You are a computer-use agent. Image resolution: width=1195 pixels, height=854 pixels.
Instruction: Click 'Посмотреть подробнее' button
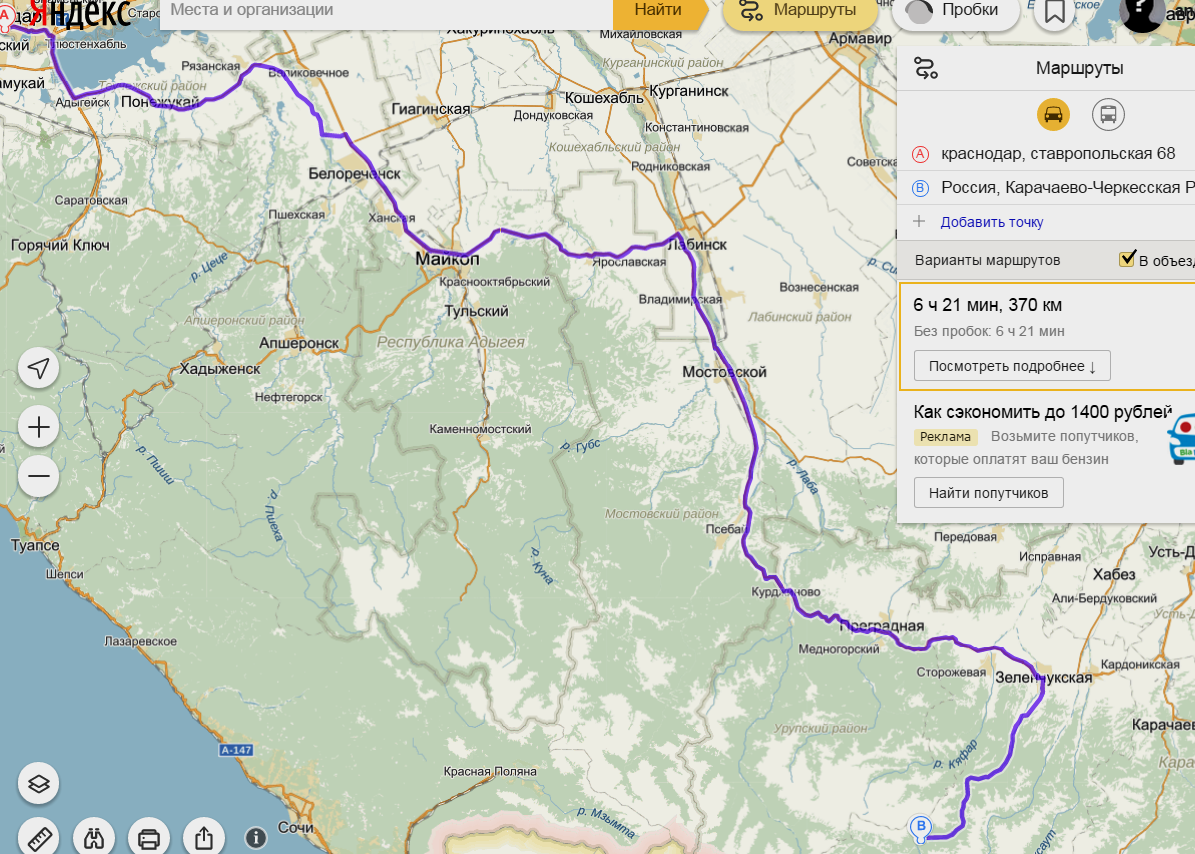point(1012,366)
